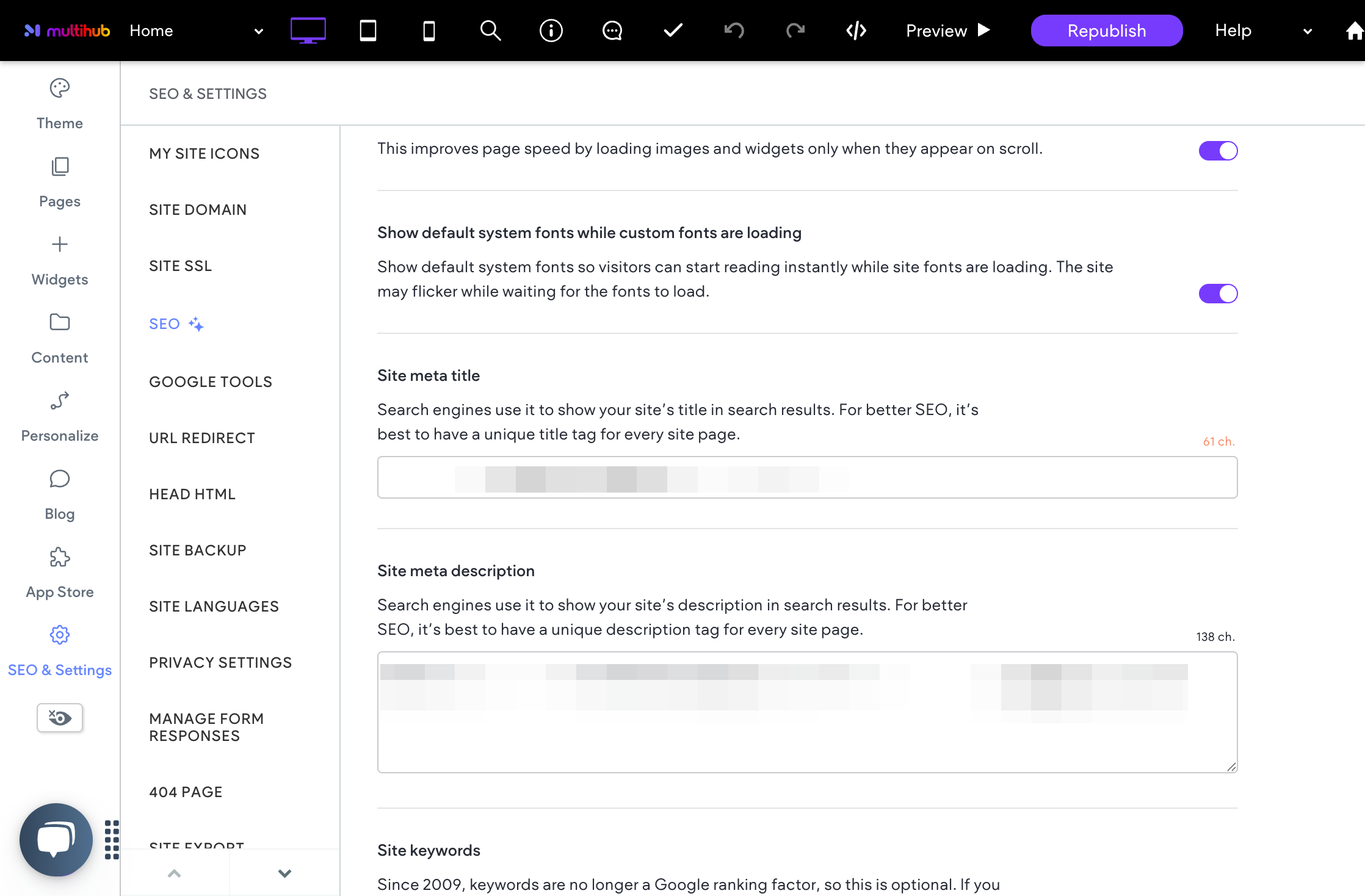The width and height of the screenshot is (1365, 896).
Task: Open the 404 PAGE settings
Action: click(186, 792)
